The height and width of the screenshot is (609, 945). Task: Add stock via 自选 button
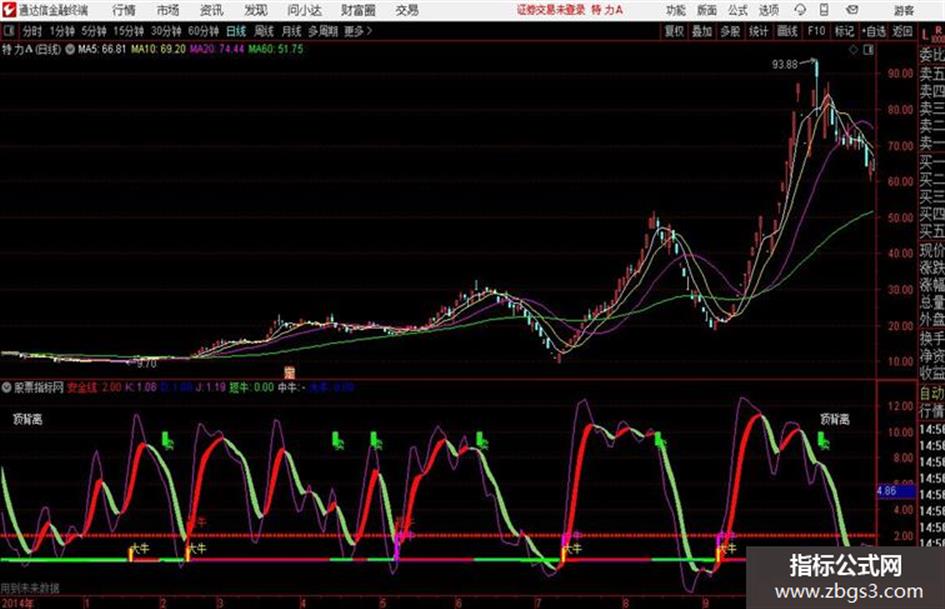click(x=873, y=31)
